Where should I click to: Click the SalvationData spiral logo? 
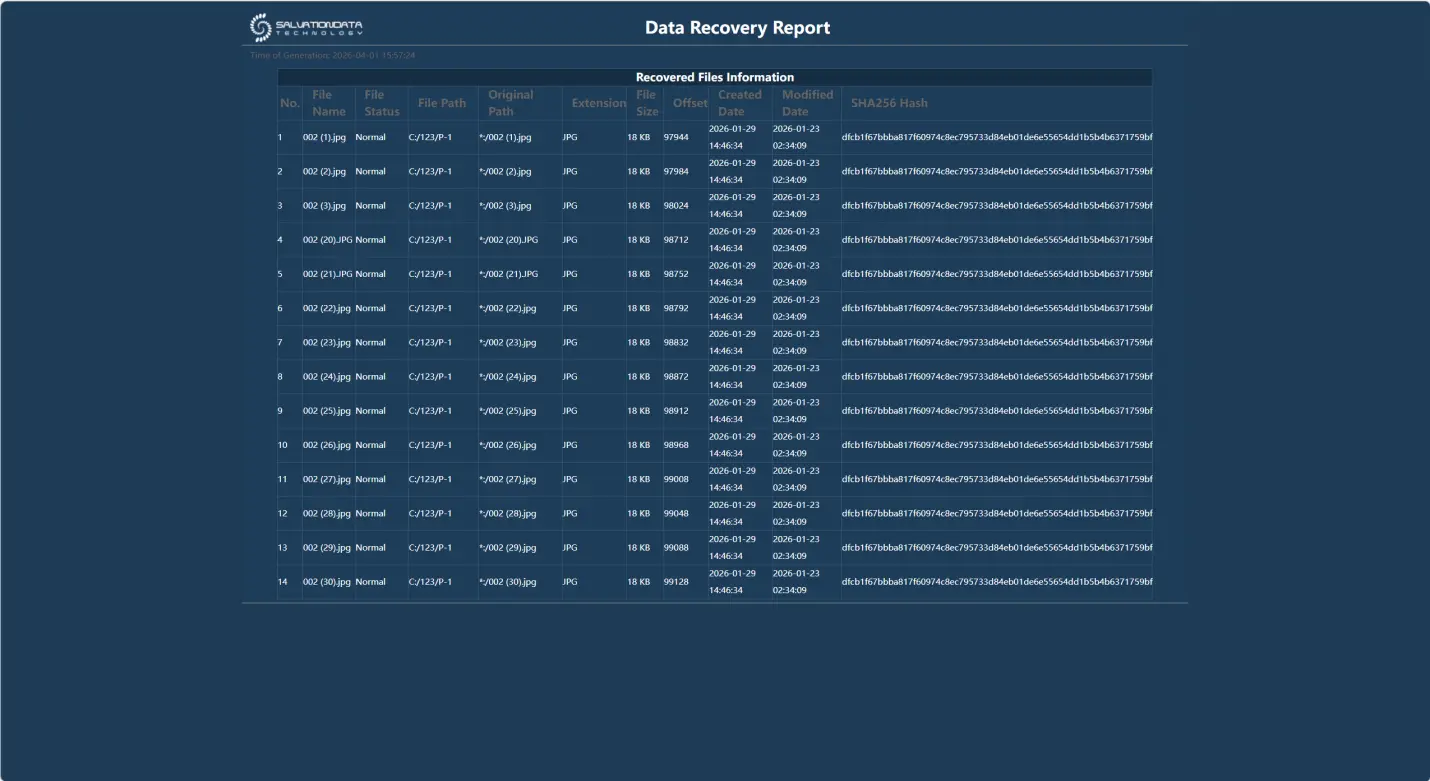(x=258, y=26)
